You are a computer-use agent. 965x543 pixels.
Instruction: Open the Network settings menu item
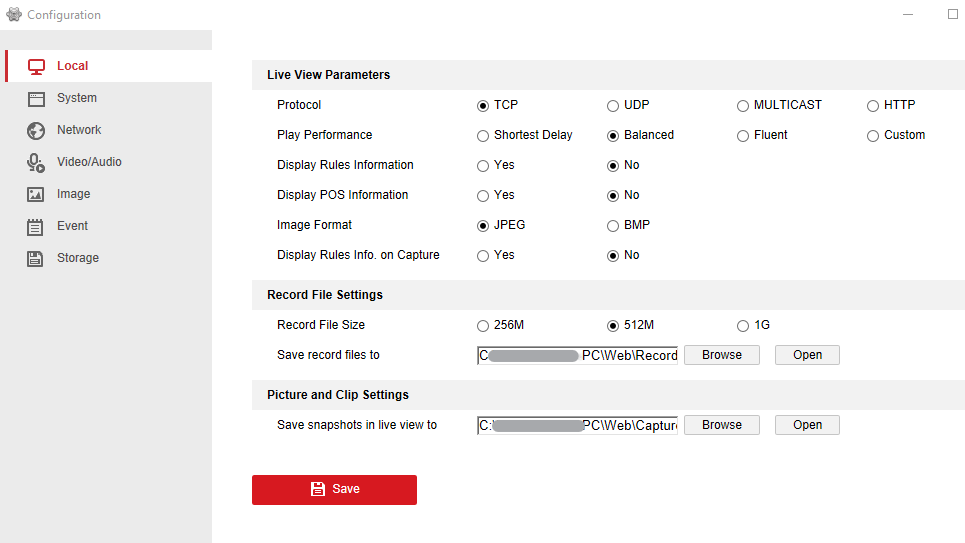click(79, 130)
